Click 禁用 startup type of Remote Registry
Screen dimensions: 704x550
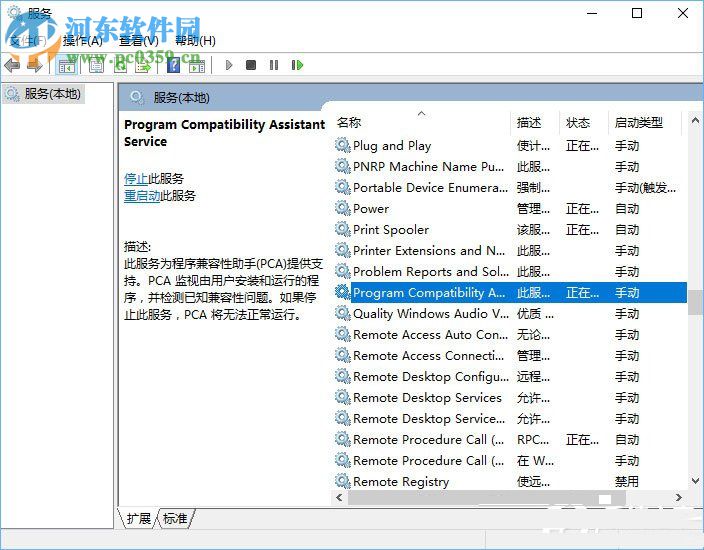tap(627, 482)
